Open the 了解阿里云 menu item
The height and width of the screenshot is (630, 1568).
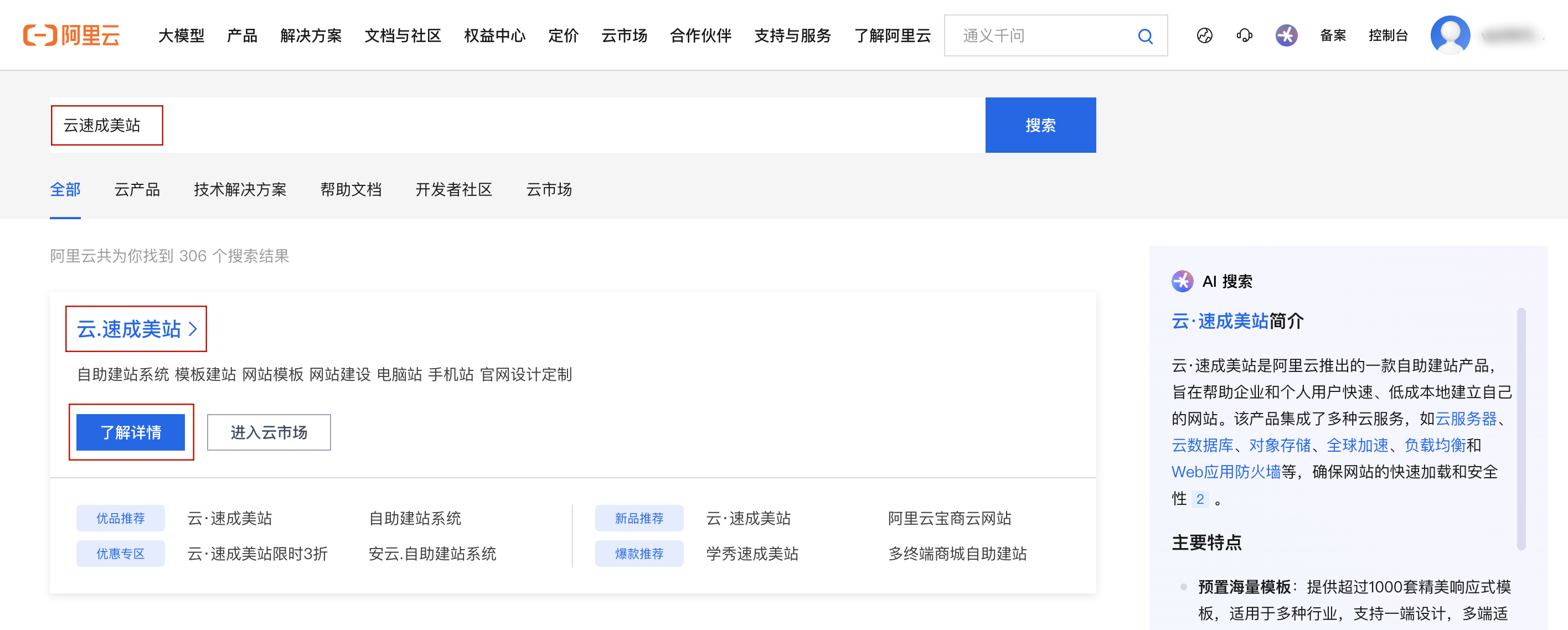coord(893,35)
